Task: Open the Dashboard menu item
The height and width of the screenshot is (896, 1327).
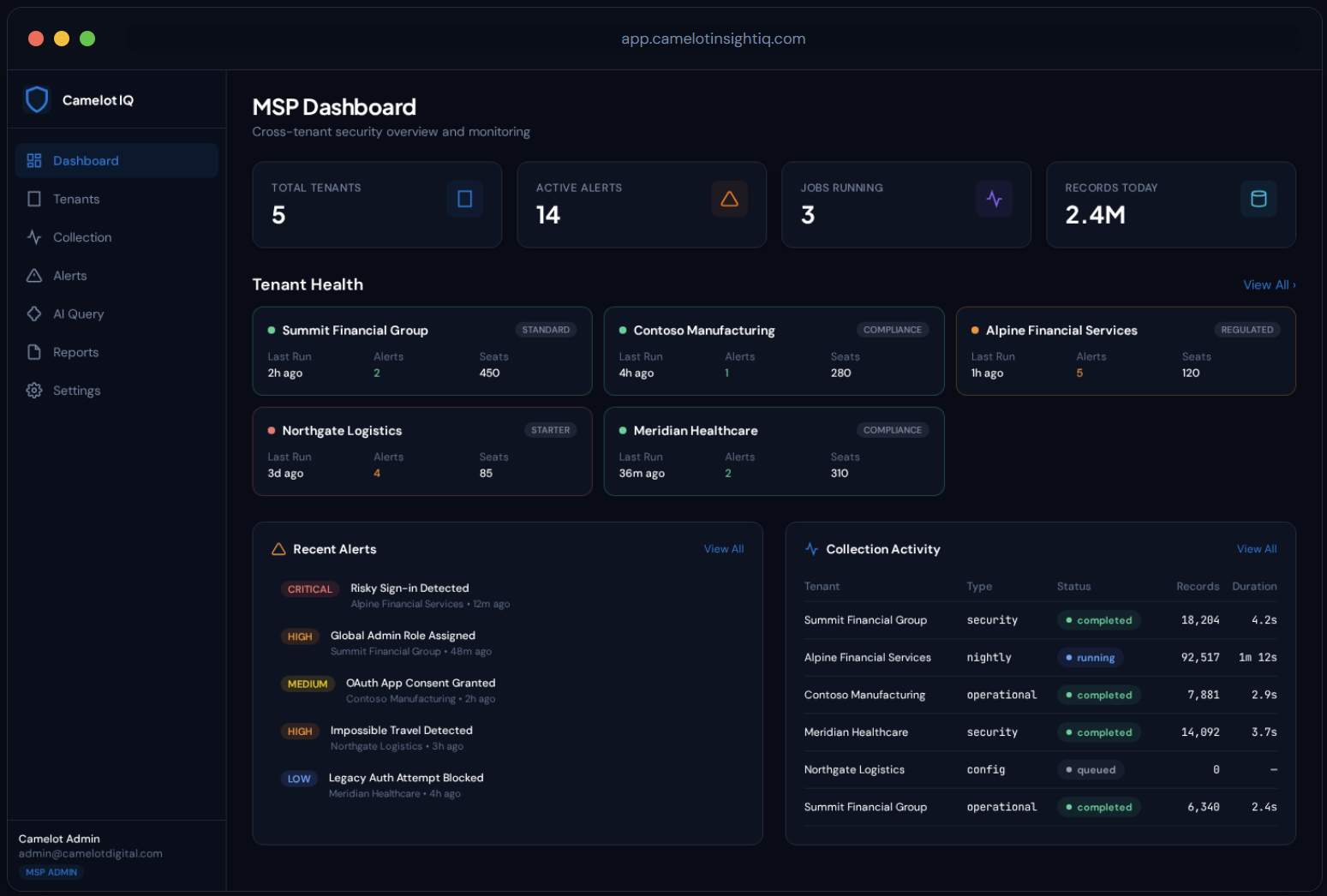Action: tap(117, 160)
